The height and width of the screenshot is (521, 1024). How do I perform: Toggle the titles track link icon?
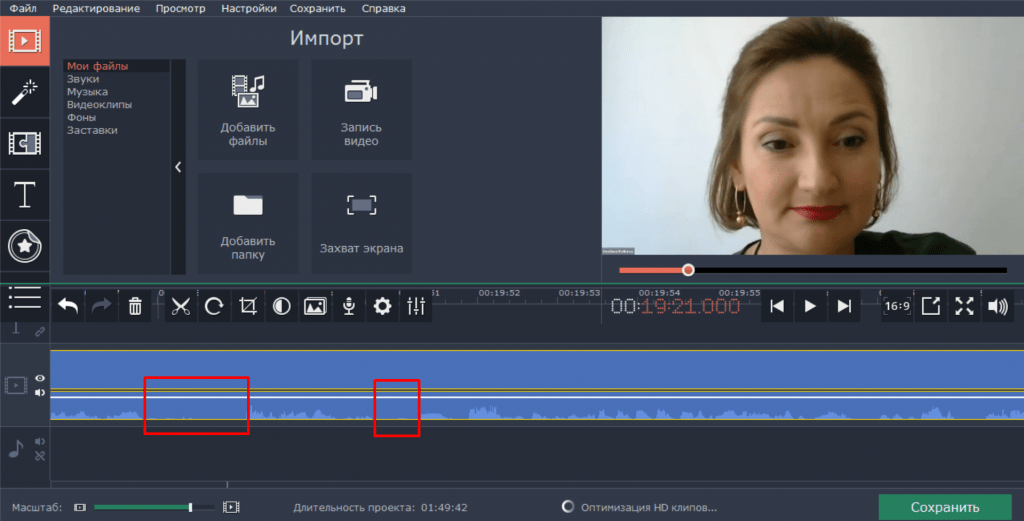click(x=40, y=332)
